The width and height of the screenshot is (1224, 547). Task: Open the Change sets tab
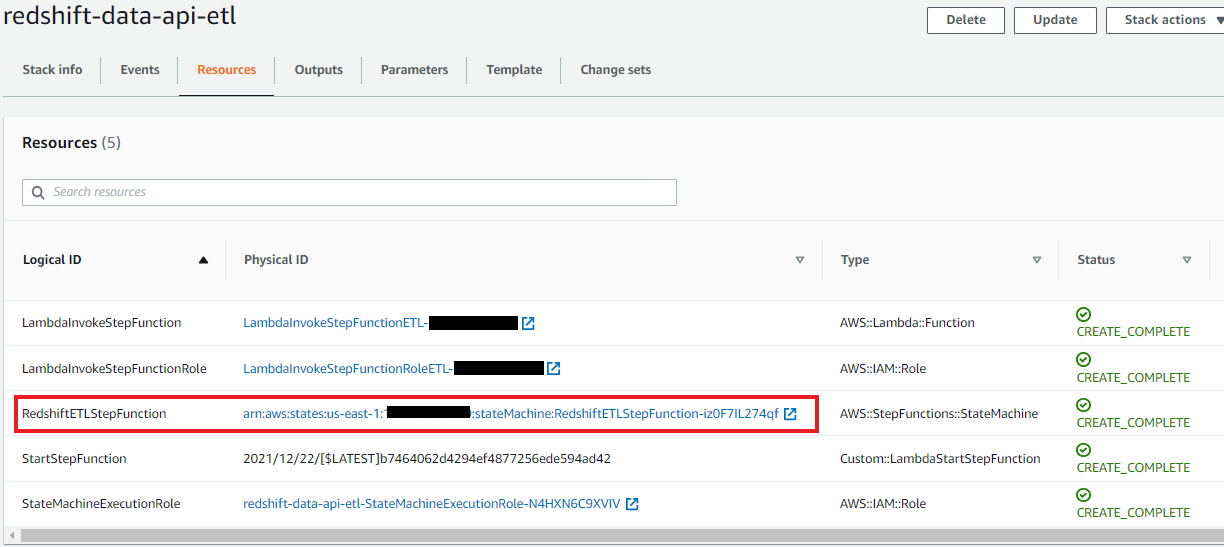tap(616, 70)
